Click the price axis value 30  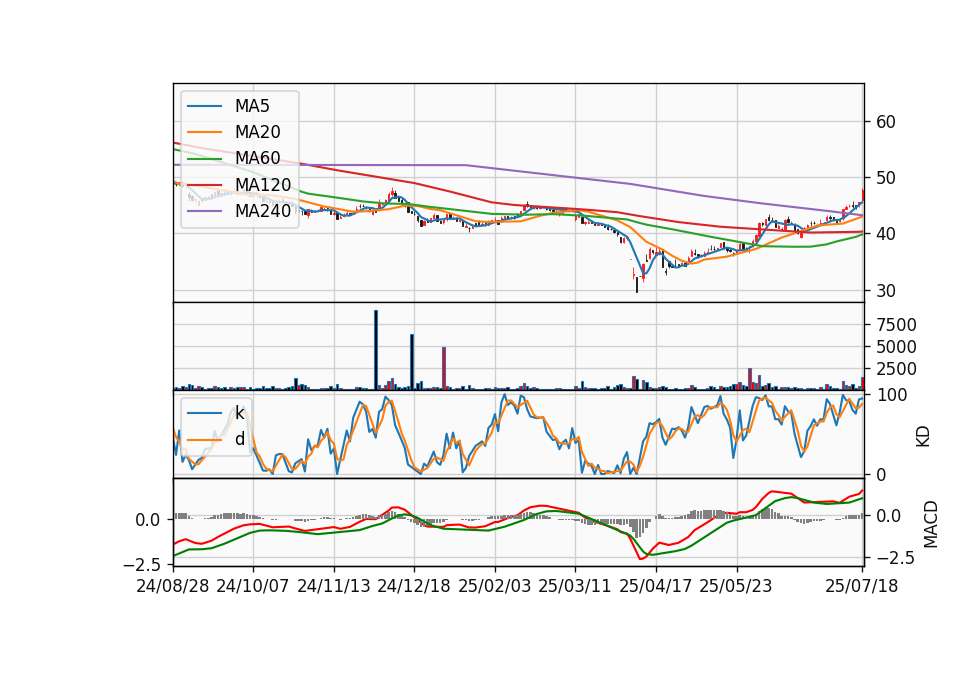[x=885, y=291]
